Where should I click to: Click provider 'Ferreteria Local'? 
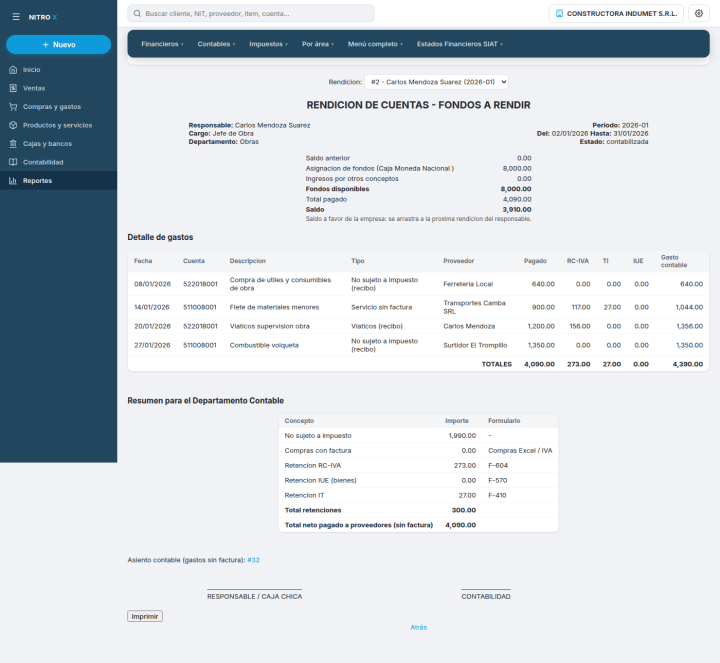coord(468,284)
